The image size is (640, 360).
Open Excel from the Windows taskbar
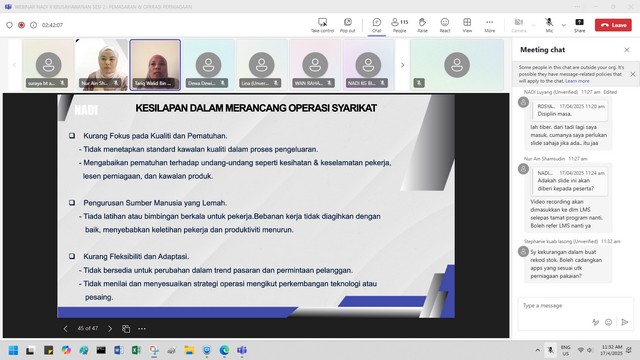(x=136, y=350)
